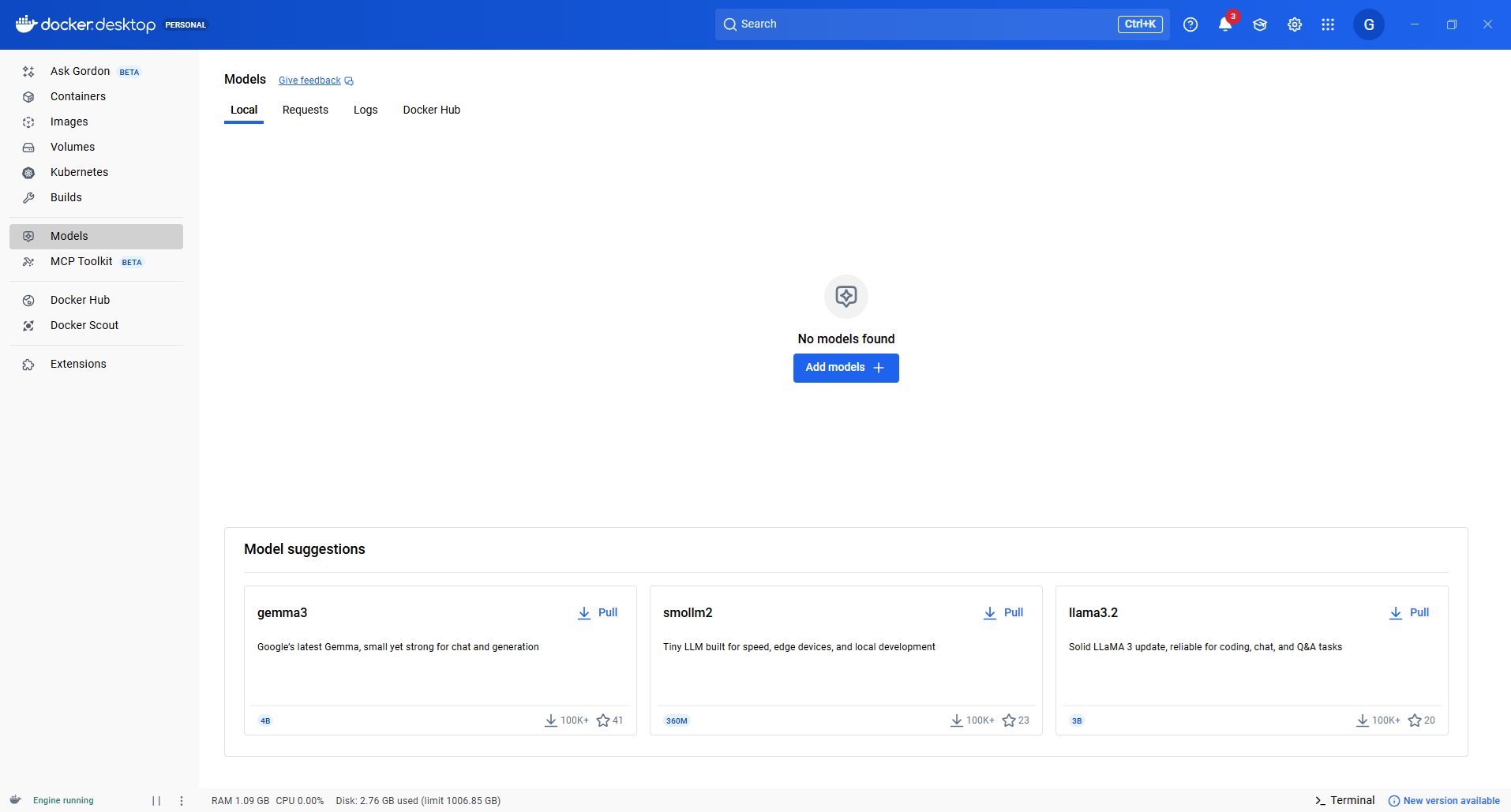Open MCP Toolkit in the sidebar
Image resolution: width=1511 pixels, height=812 pixels.
pyautogui.click(x=96, y=262)
